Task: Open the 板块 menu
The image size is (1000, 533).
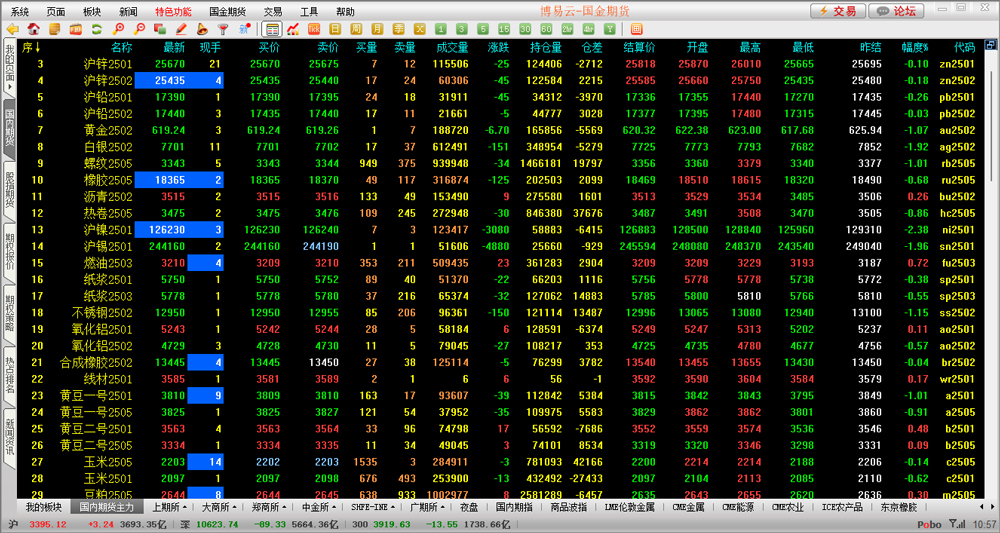Action: coord(92,11)
